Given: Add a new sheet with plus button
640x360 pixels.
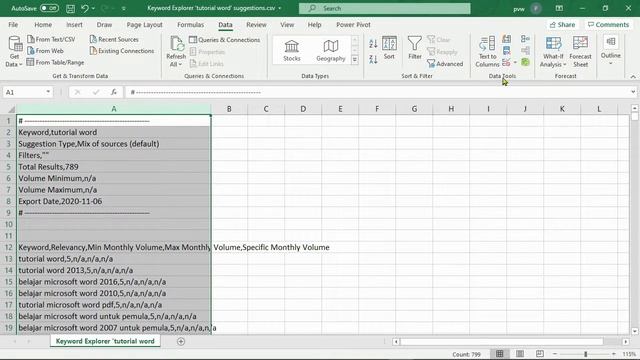Looking at the screenshot, I should 181,341.
